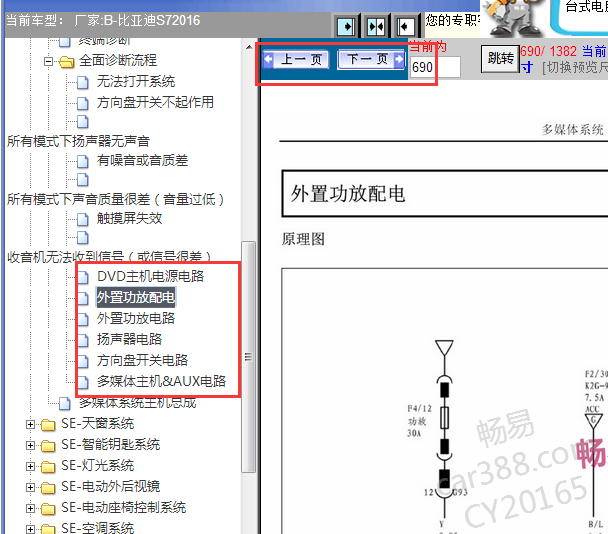The height and width of the screenshot is (534, 608).
Task: Click the document icon beside 触摸屏失效
Action: tap(83, 219)
